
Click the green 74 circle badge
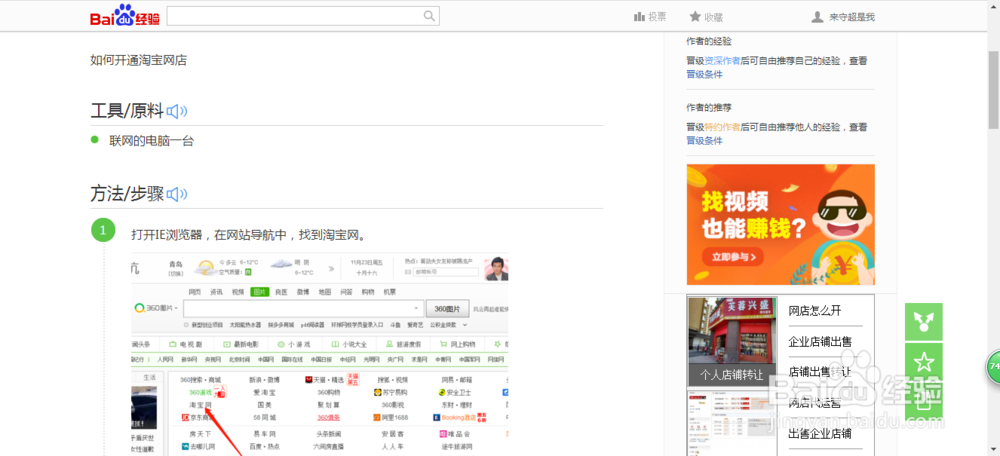[994, 367]
